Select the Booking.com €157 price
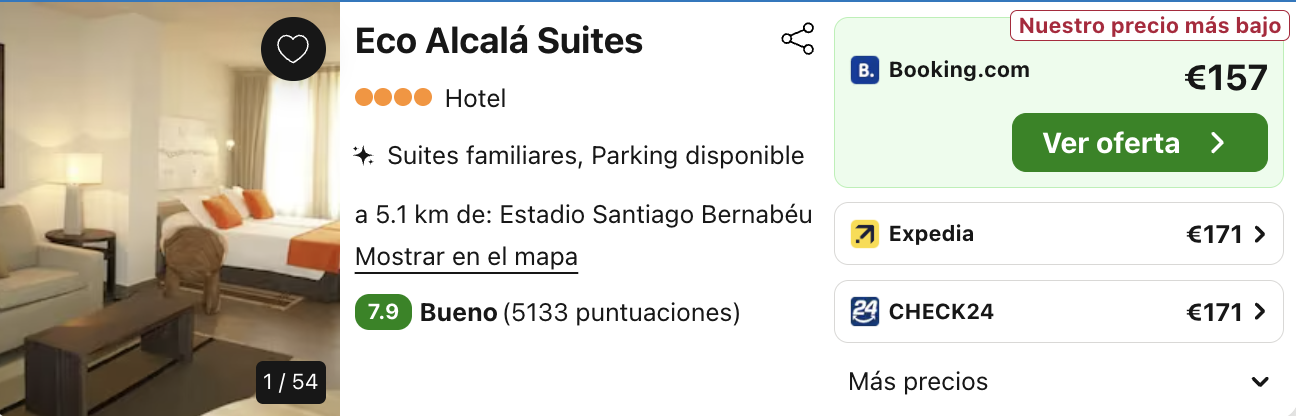Viewport: 1296px width, 416px height. [1226, 78]
